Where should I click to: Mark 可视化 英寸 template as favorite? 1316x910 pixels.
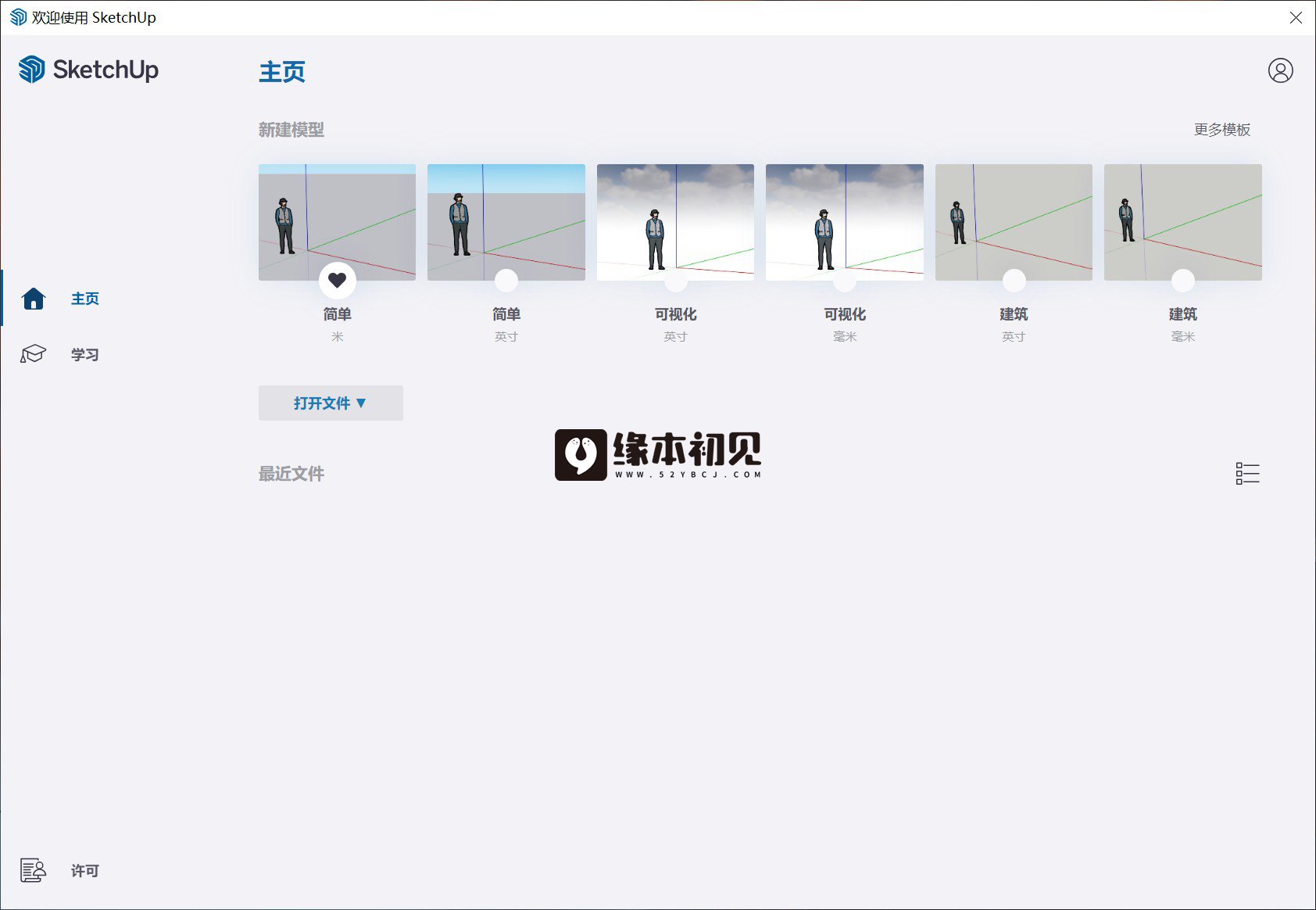(x=676, y=280)
